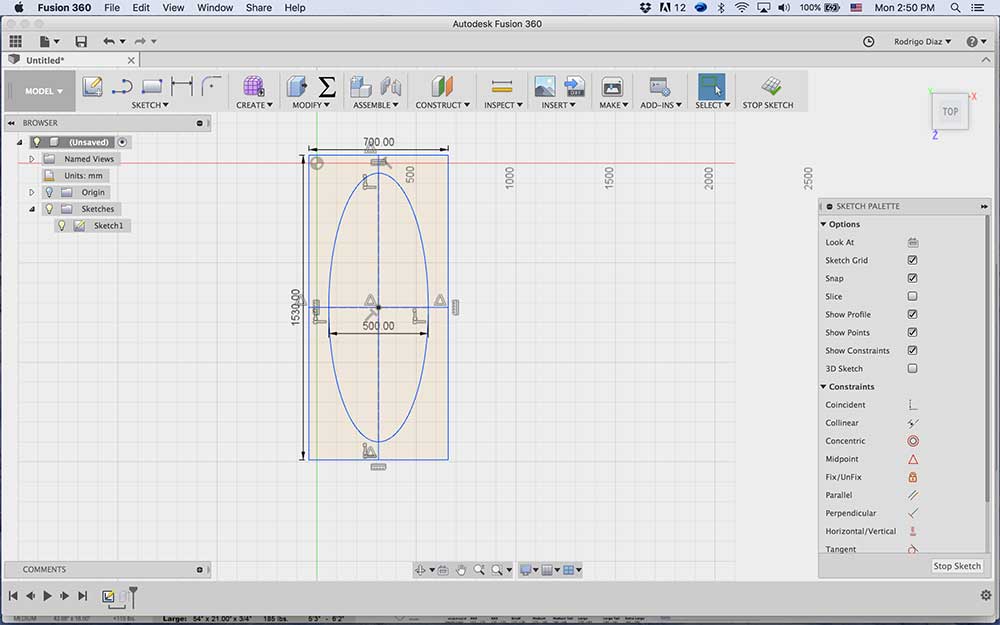Click the Insert Image icon
This screenshot has height=625, width=1000.
[x=545, y=86]
